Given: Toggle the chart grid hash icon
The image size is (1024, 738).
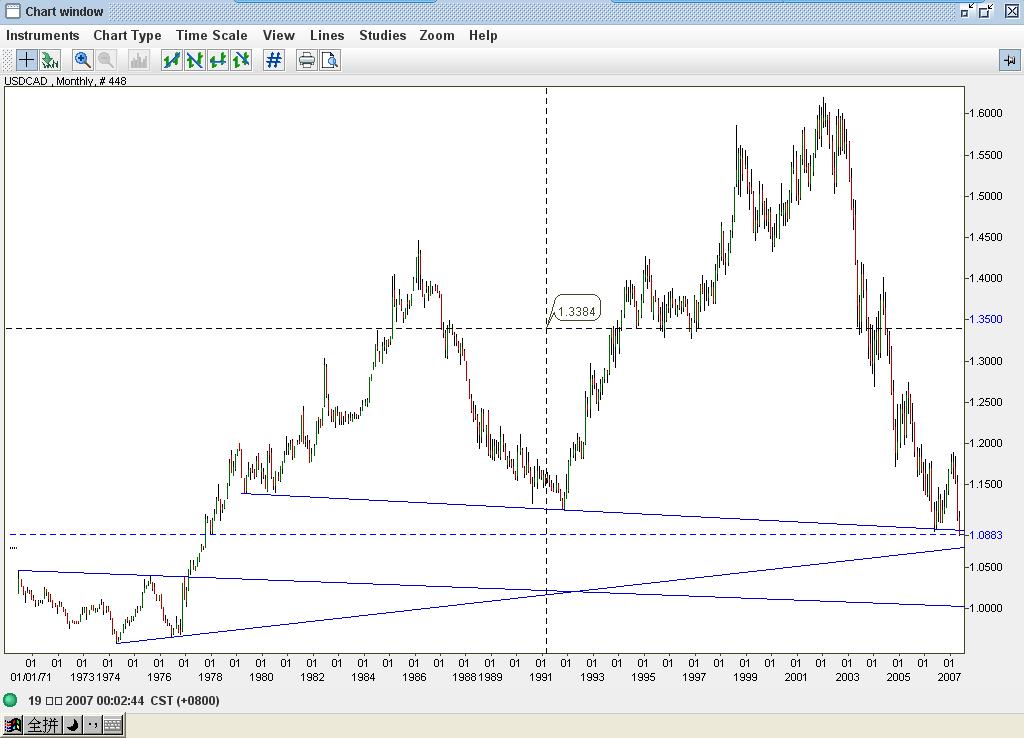Looking at the screenshot, I should tap(274, 60).
